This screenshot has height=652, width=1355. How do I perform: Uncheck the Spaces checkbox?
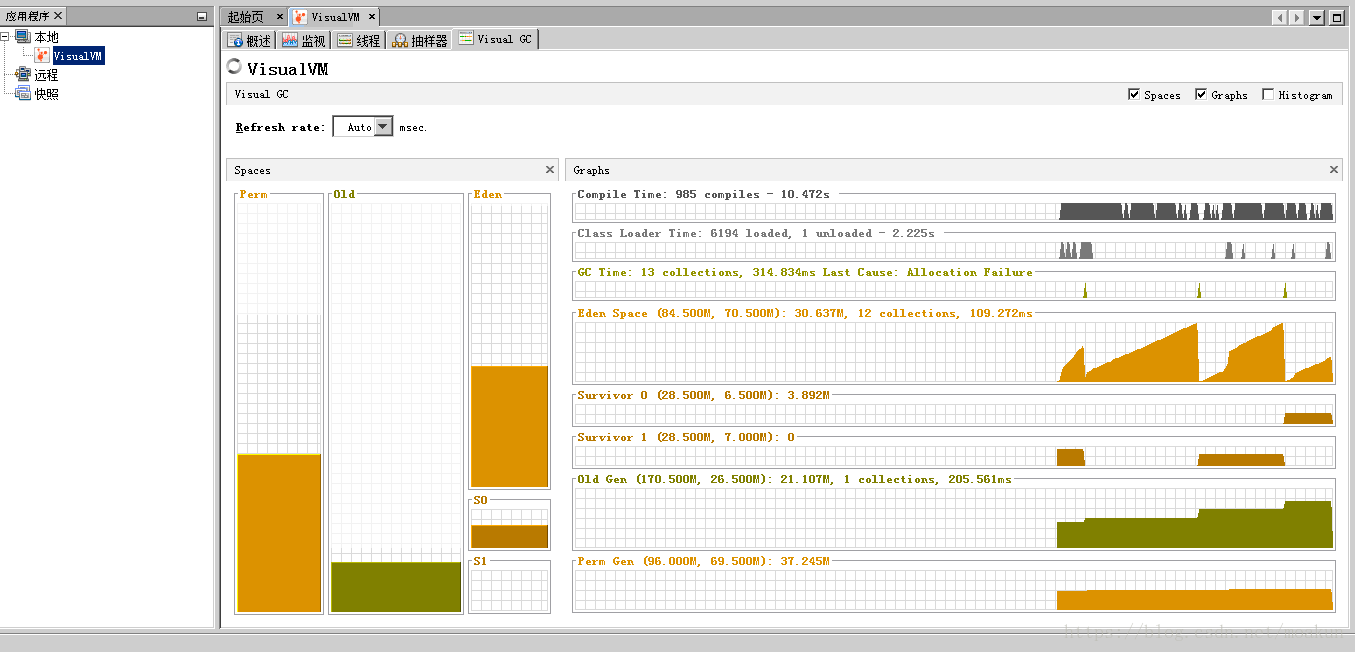point(1134,94)
